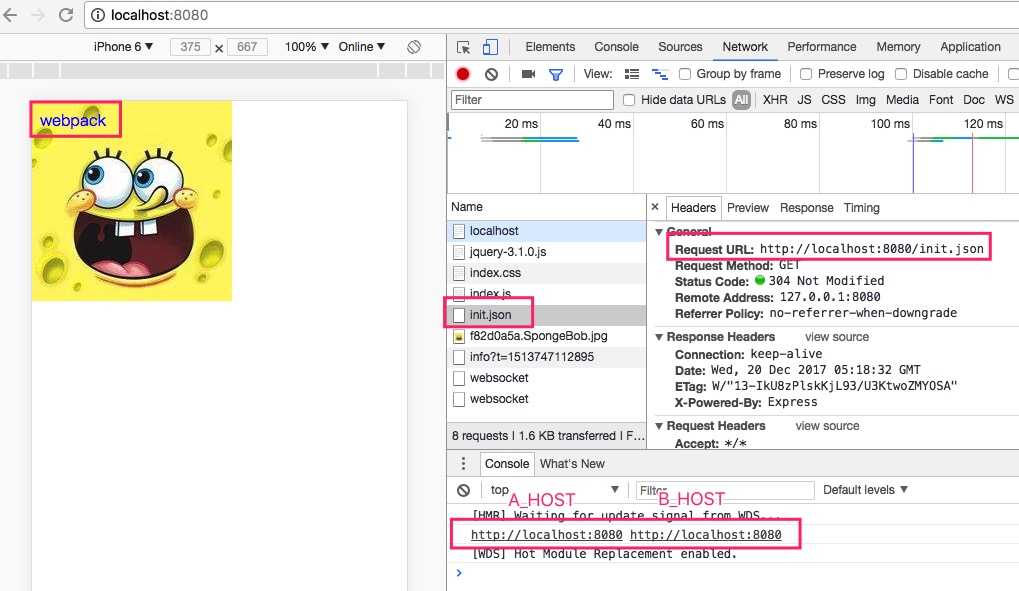The image size is (1019, 591).
Task: Collapse the General section
Action: click(x=659, y=232)
